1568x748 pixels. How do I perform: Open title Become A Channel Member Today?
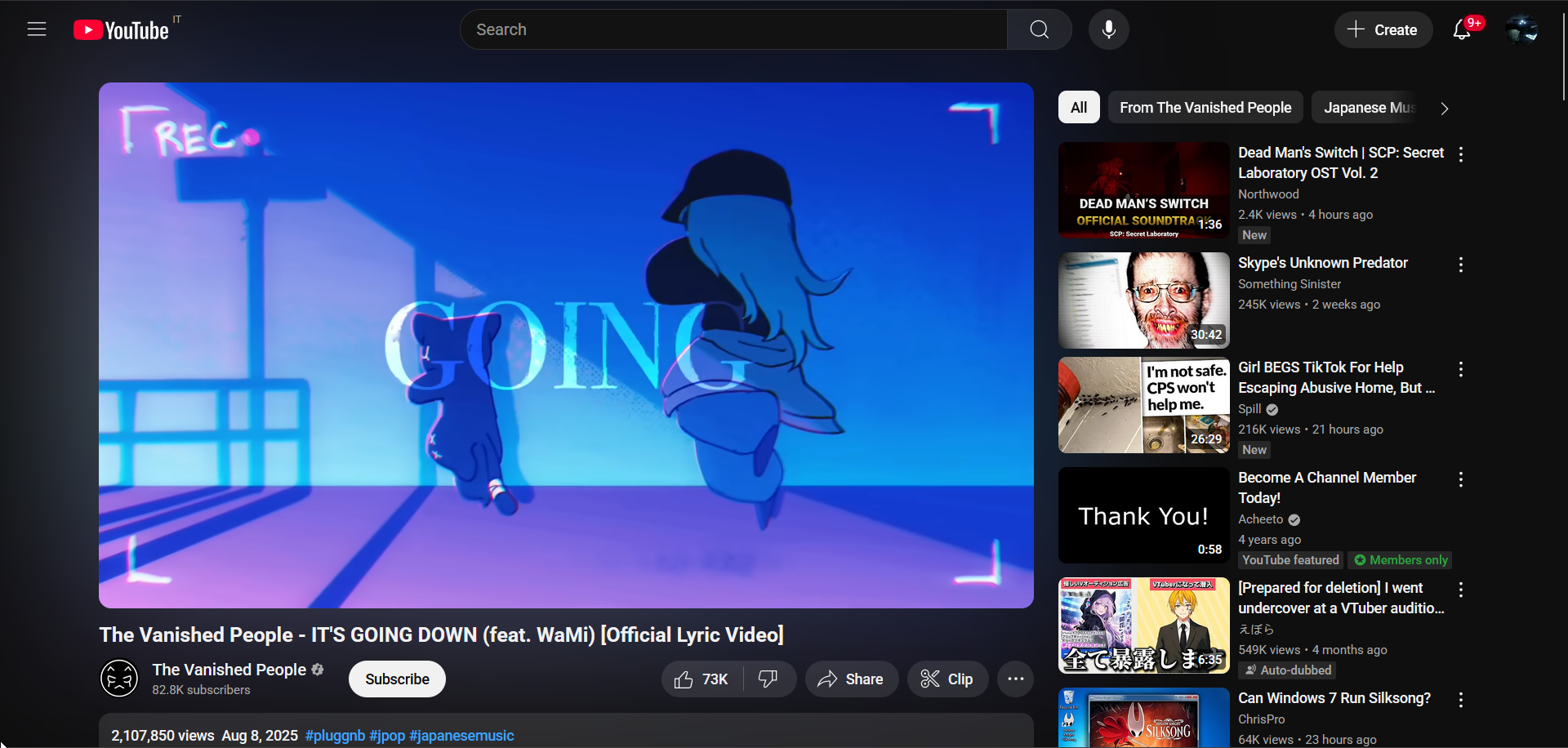pos(1327,488)
